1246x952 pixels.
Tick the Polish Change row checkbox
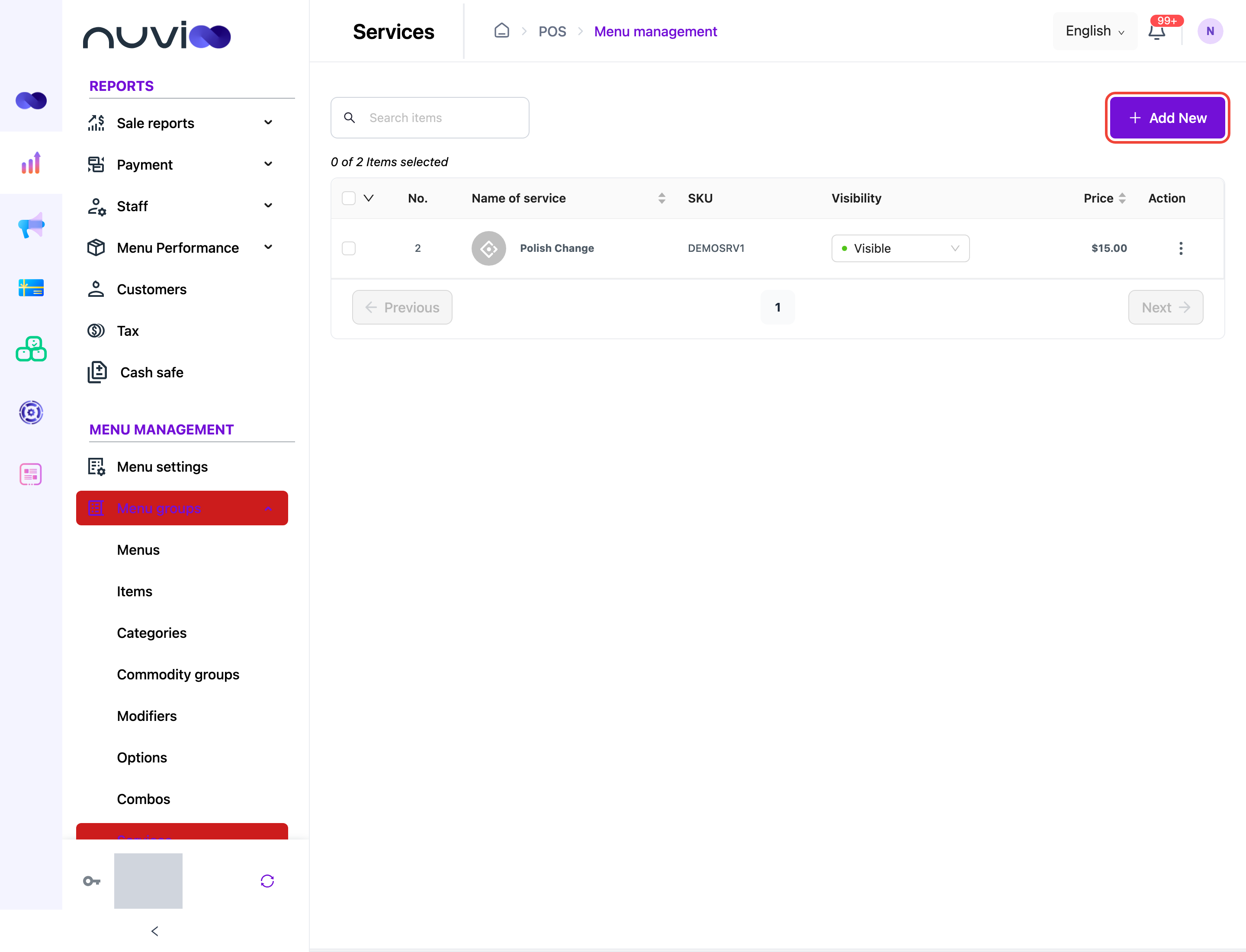tap(348, 248)
